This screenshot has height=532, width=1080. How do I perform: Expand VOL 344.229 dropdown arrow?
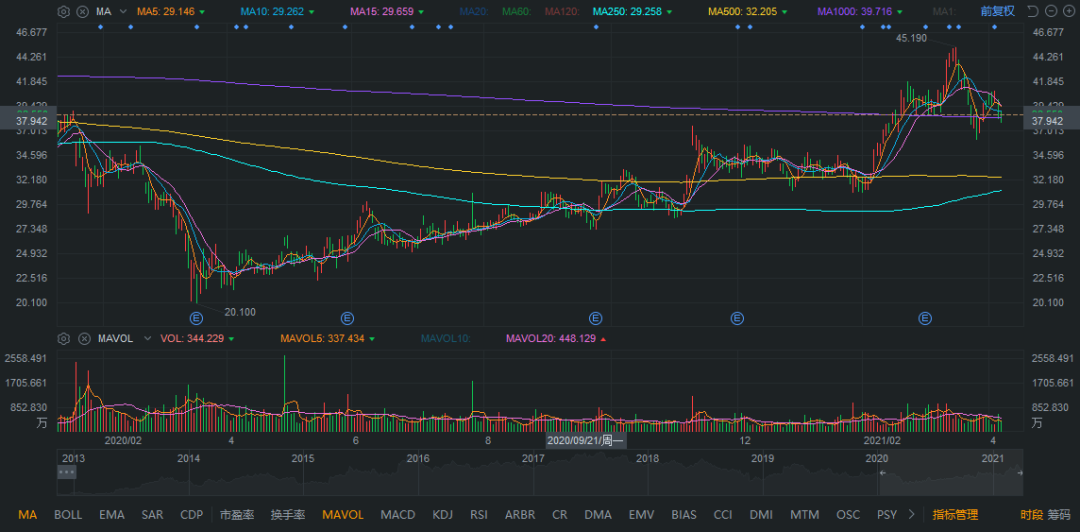pyautogui.click(x=231, y=338)
